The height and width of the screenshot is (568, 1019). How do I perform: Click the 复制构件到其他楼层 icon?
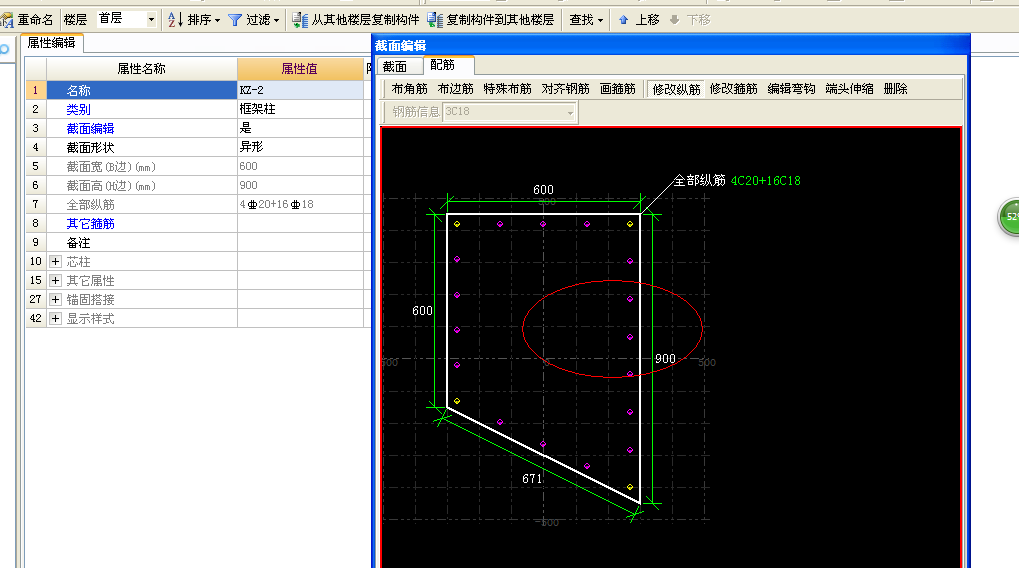pos(435,20)
